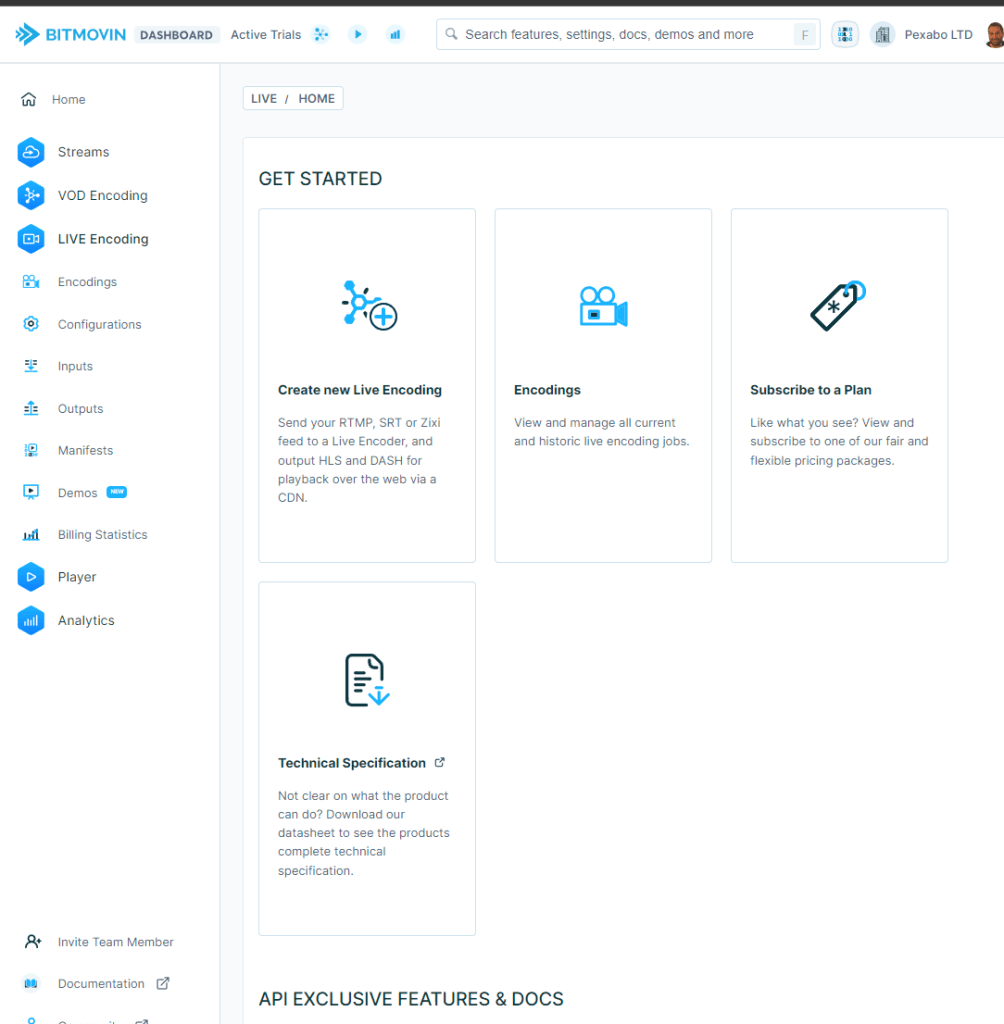
Task: Open Billing Statistics in the sidebar
Action: pos(103,535)
